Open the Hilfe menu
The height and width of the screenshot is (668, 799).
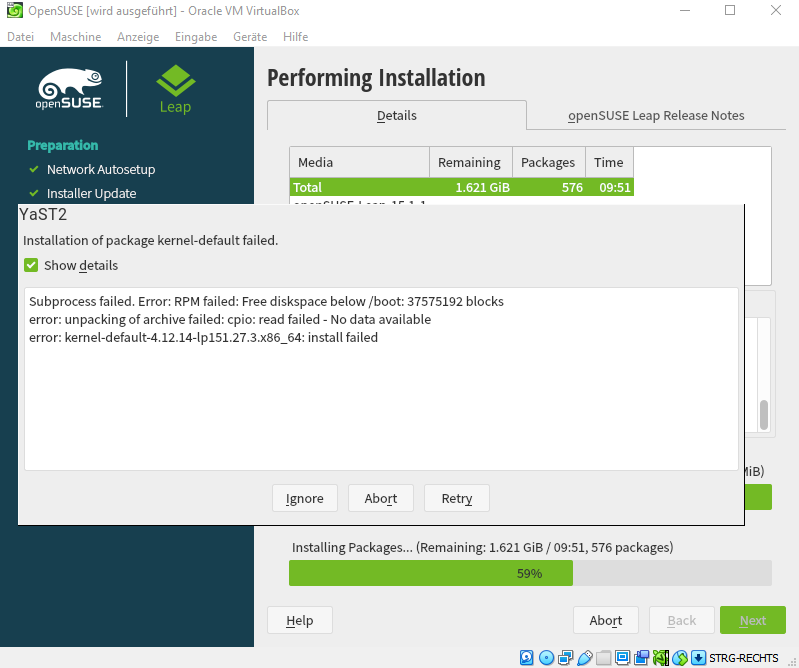pos(296,37)
